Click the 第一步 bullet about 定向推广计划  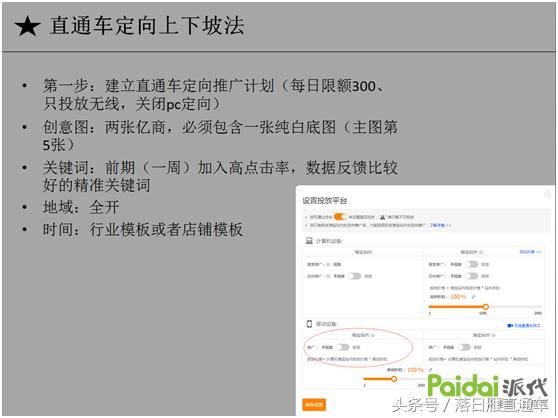[213, 95]
